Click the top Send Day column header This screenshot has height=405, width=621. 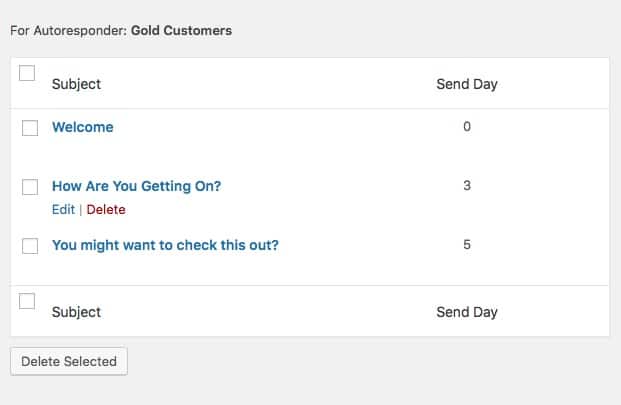(x=467, y=84)
